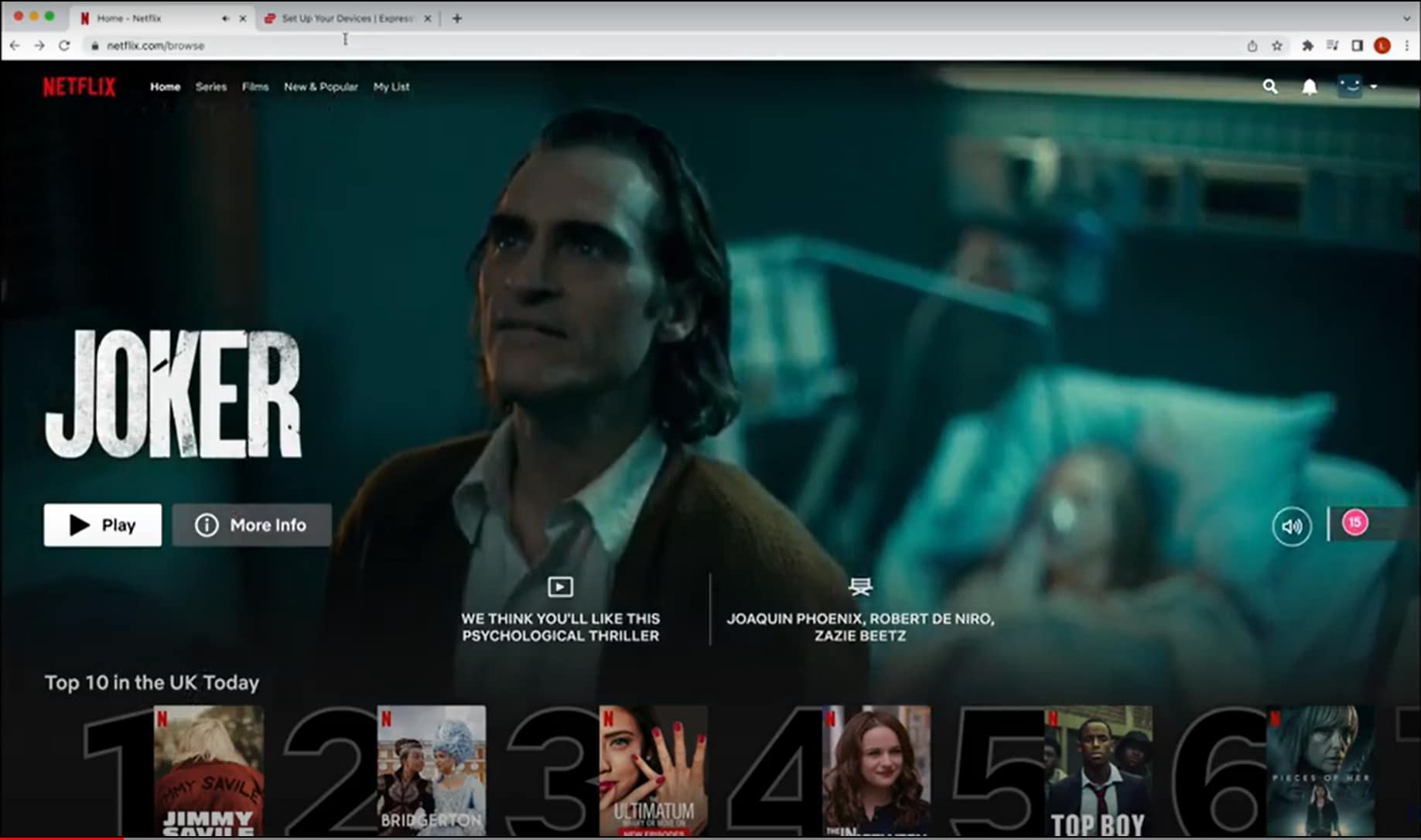The height and width of the screenshot is (840, 1421).
Task: Click the play icon above 'We Think You'll Like'
Action: tap(560, 586)
